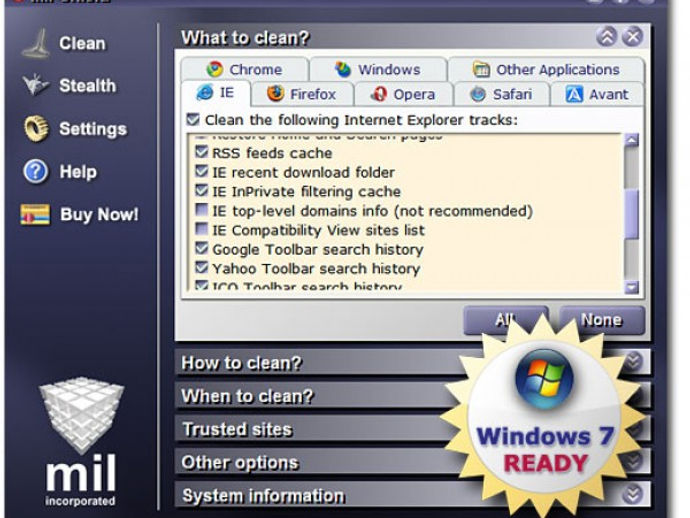Click the Safari compass icon

(478, 94)
